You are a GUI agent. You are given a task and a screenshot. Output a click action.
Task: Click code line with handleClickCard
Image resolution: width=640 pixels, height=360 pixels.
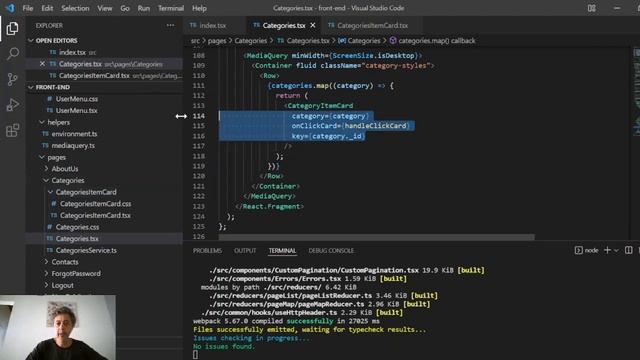(x=350, y=126)
